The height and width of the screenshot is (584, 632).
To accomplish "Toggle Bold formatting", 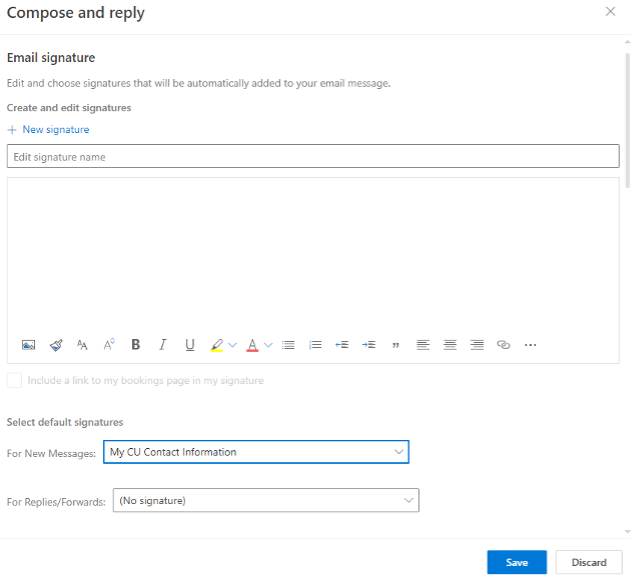I will (136, 345).
